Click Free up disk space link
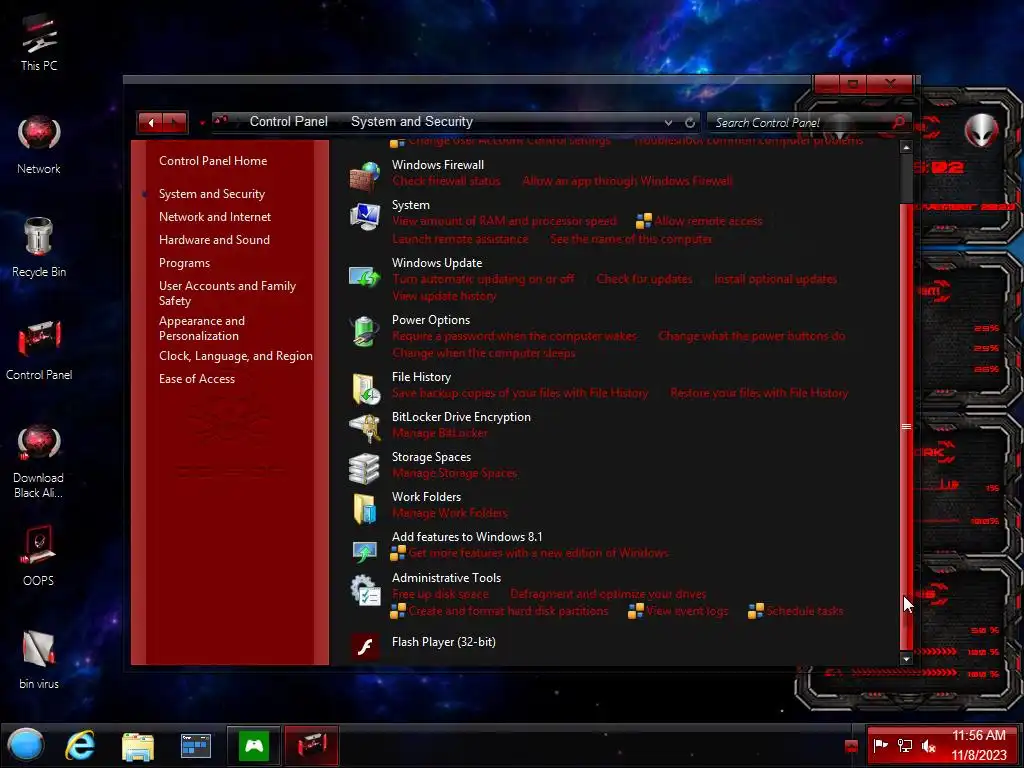Image resolution: width=1024 pixels, height=768 pixels. [440, 594]
